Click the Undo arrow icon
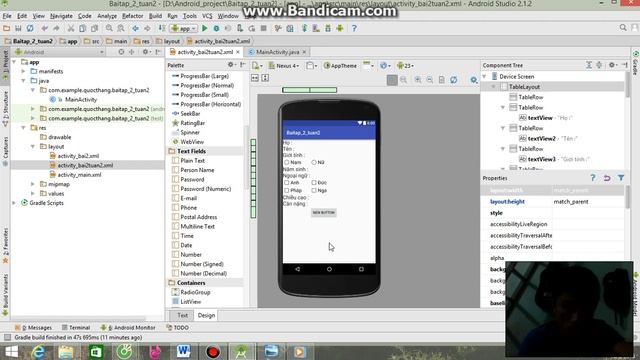This screenshot has width=640, height=360. pyautogui.click(x=44, y=28)
